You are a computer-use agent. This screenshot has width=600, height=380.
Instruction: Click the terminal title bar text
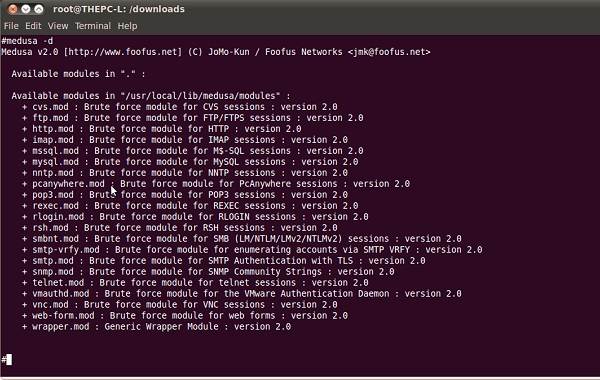point(119,9)
